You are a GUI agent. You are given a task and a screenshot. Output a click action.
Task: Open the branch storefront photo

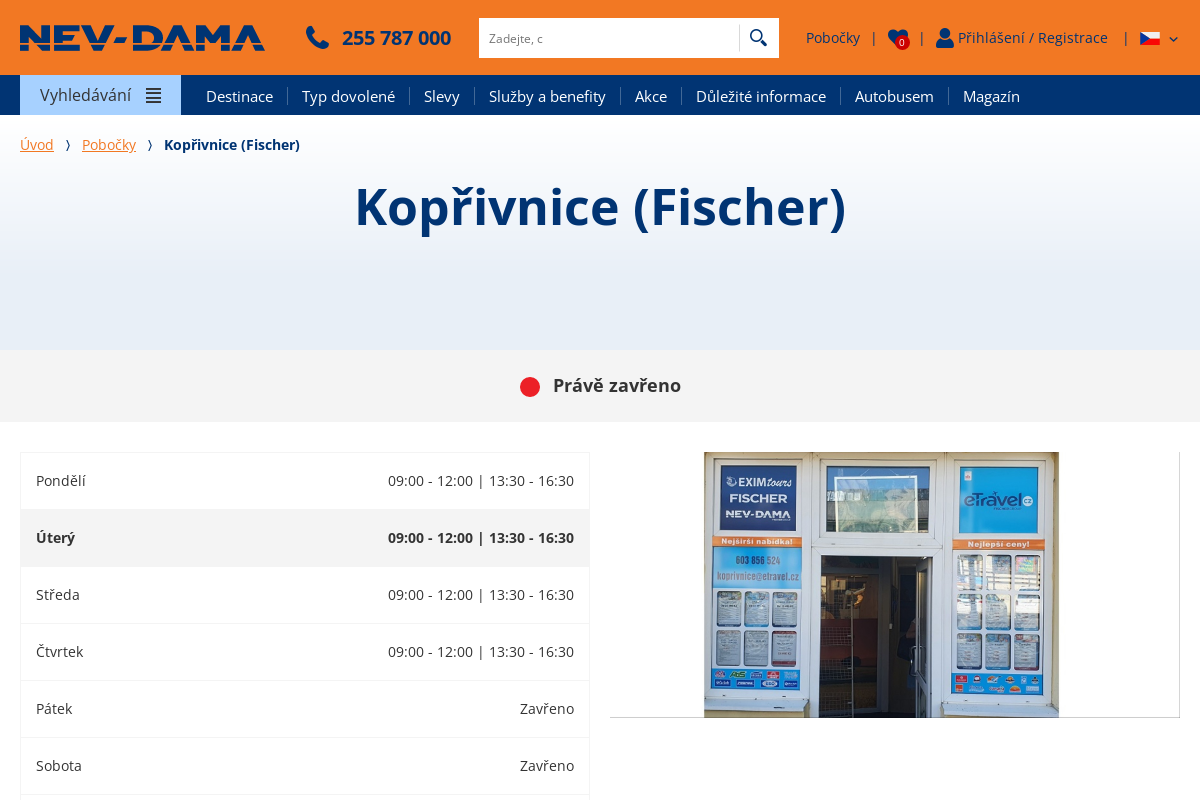click(x=881, y=584)
